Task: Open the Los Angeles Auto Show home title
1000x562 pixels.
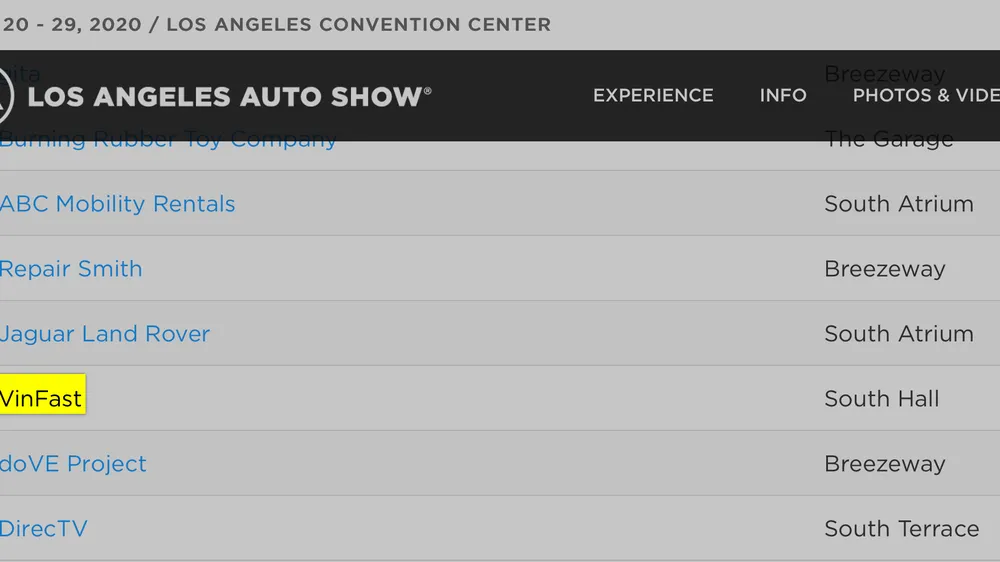Action: 229,96
